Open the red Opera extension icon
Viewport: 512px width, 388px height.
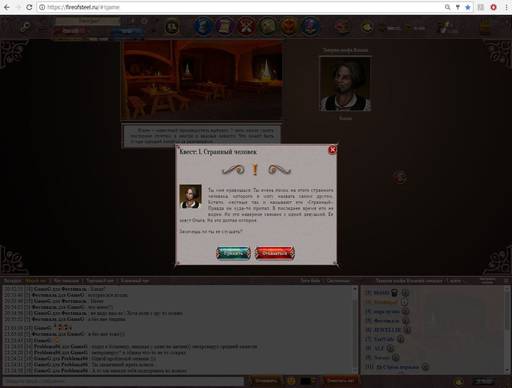pyautogui.click(x=494, y=7)
